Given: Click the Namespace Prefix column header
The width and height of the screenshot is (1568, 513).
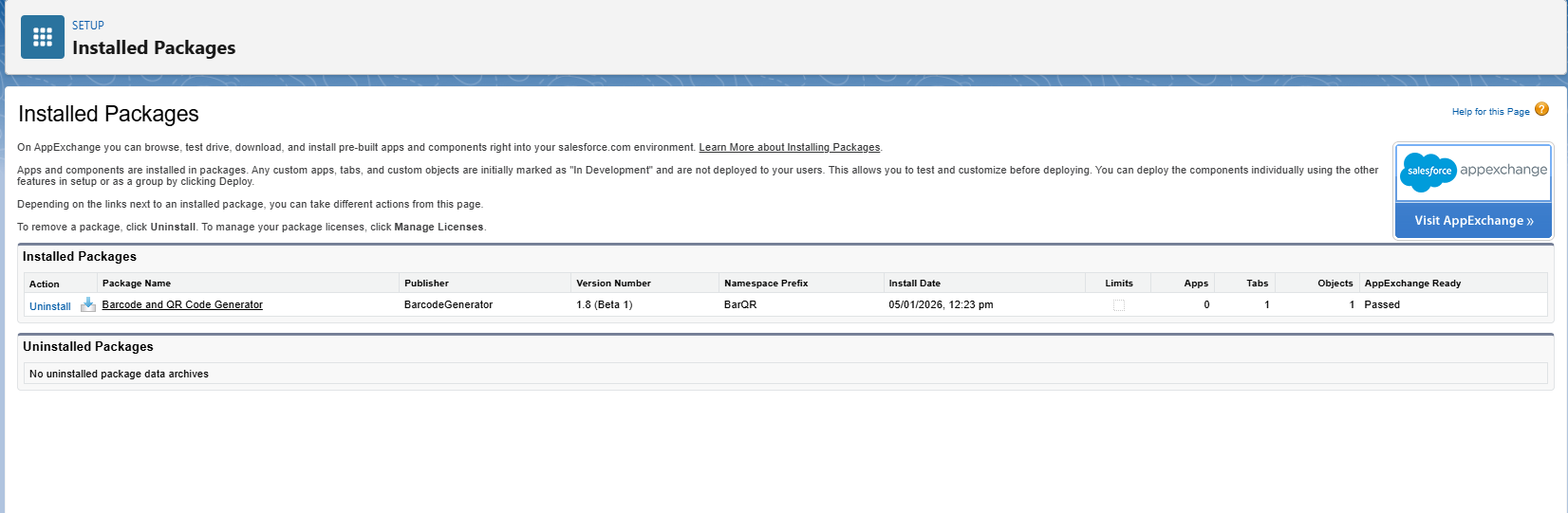Looking at the screenshot, I should click(x=766, y=284).
